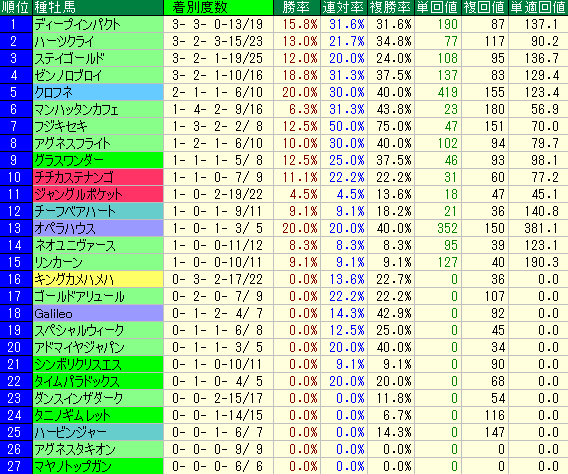Click the オペラハウス sire name
The image size is (568, 474).
tap(65, 228)
